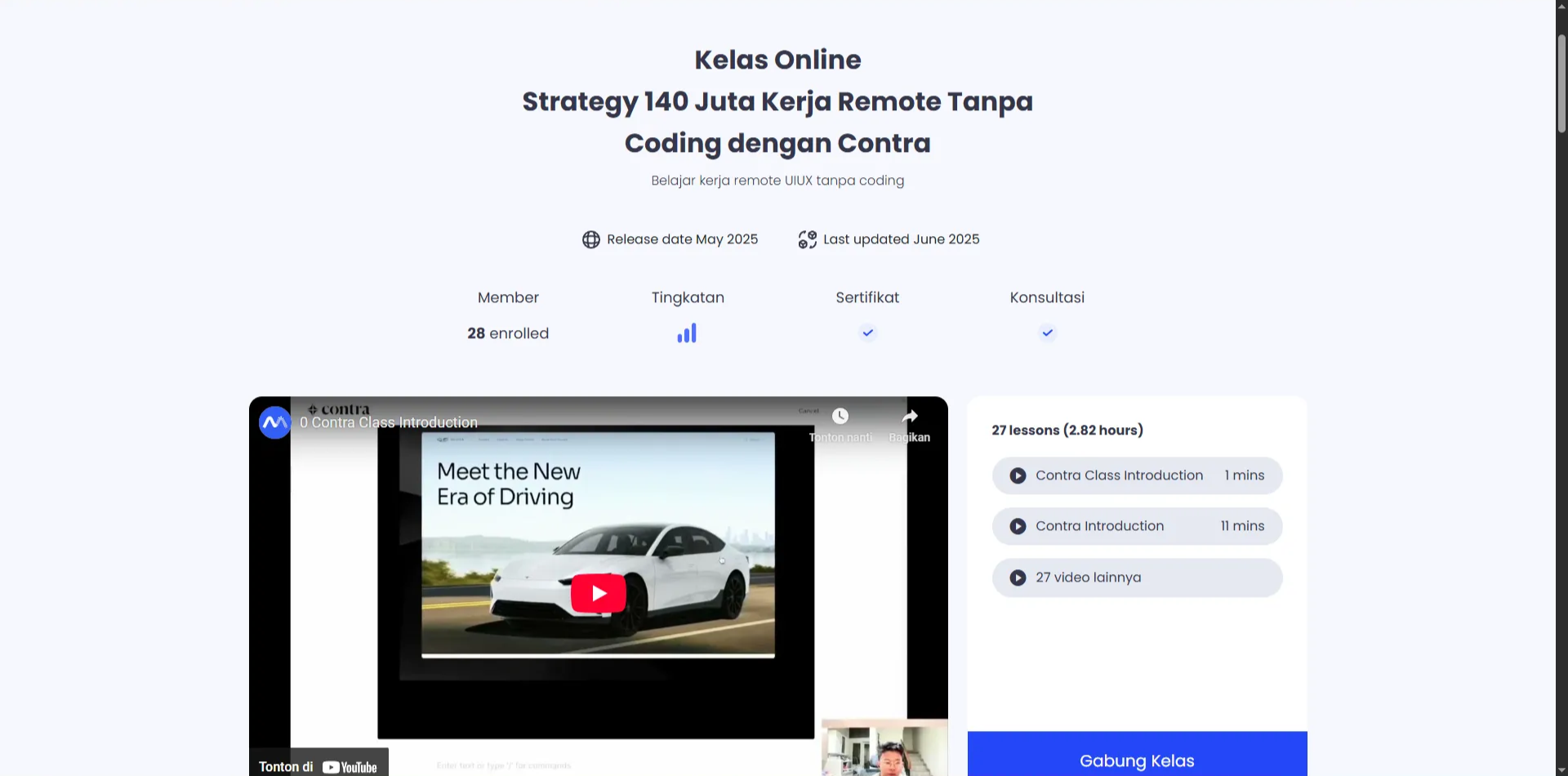The image size is (1568, 776).
Task: Click play icon beside Contra Class Introduction
Action: [x=1018, y=475]
